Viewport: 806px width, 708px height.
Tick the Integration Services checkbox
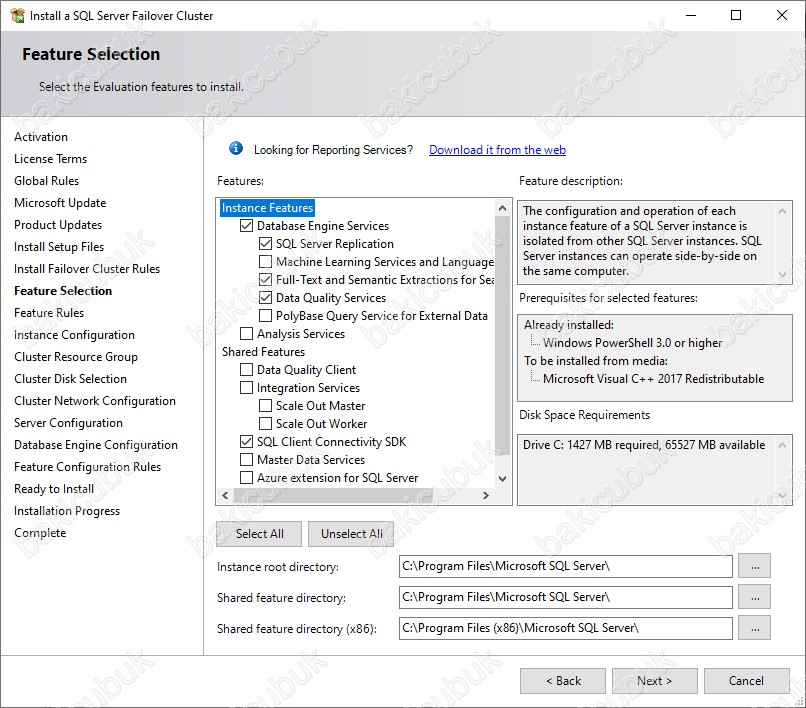(x=247, y=388)
